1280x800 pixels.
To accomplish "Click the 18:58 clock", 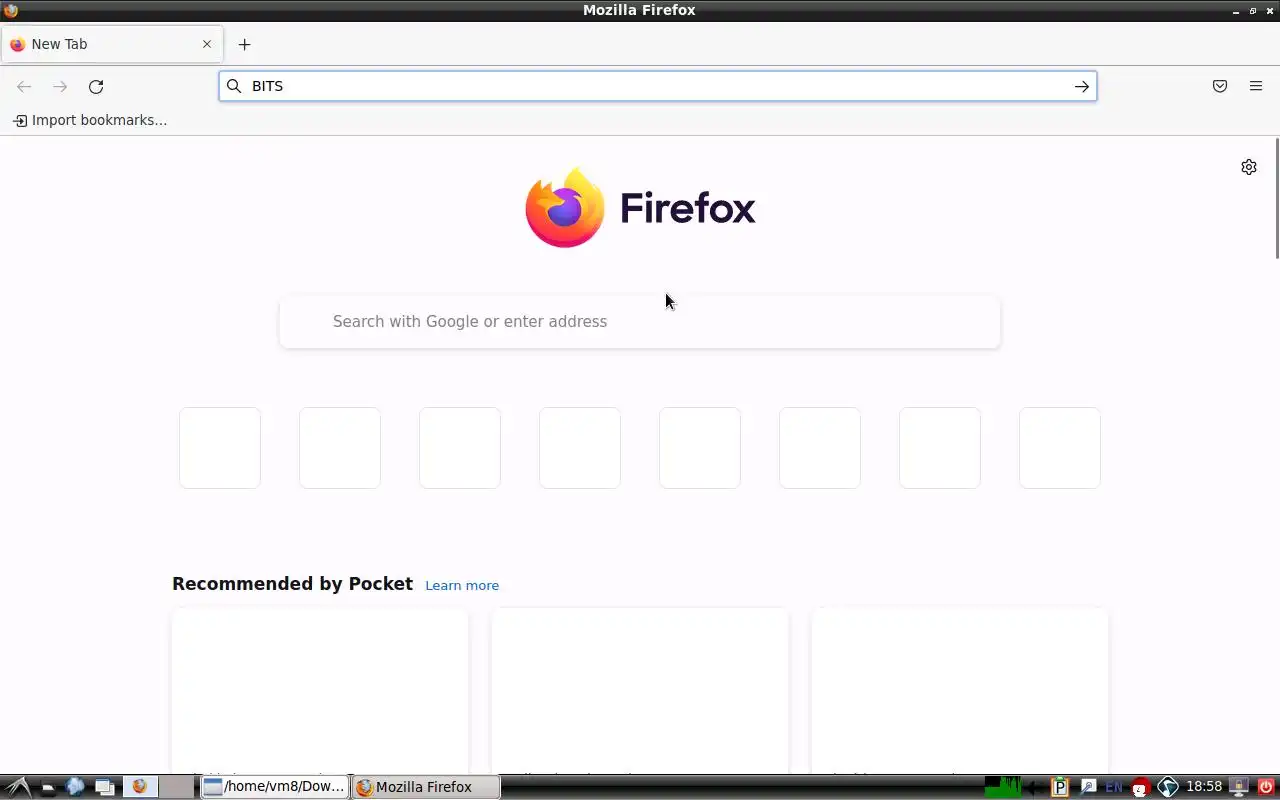I will pos(1204,787).
